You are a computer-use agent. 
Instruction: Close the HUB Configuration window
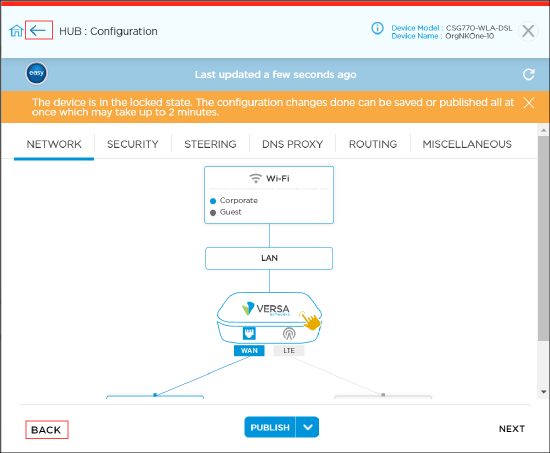pos(528,31)
